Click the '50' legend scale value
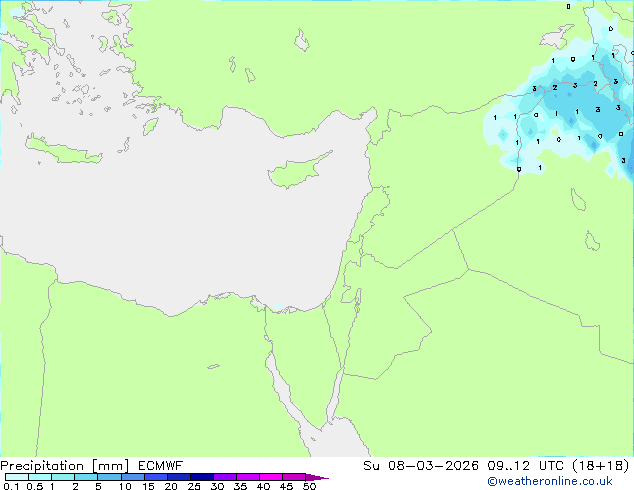 point(309,486)
